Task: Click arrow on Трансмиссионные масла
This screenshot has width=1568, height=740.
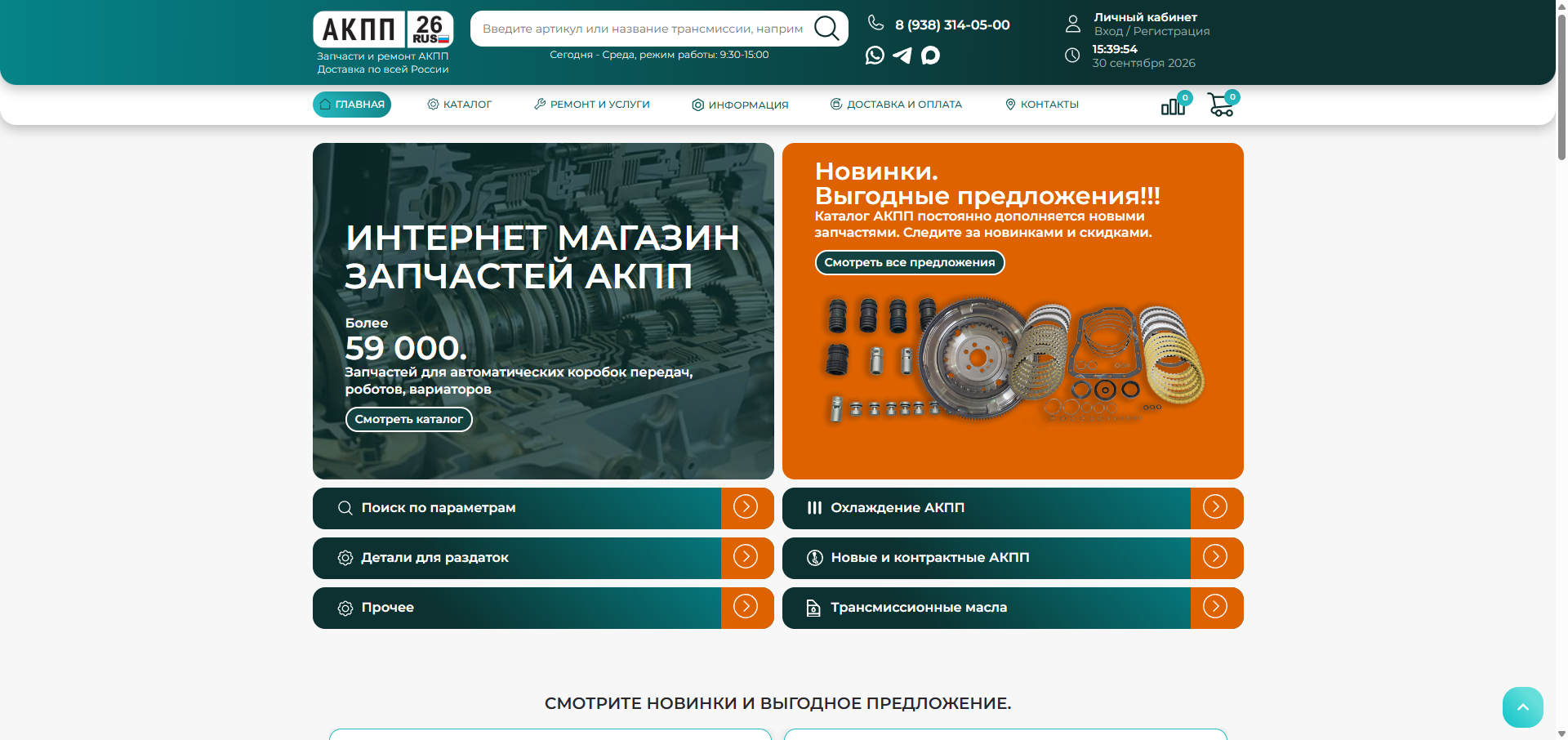Action: 1216,608
